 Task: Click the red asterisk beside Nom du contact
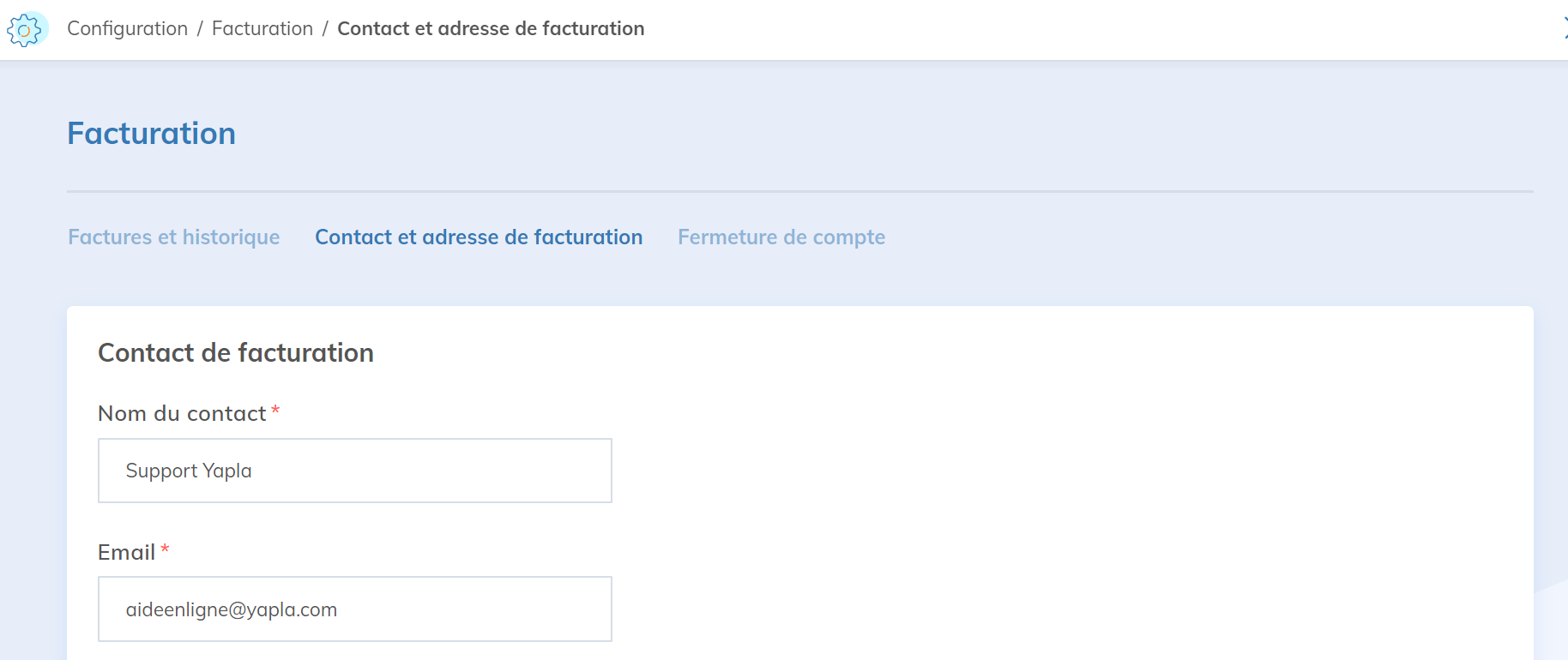[275, 411]
